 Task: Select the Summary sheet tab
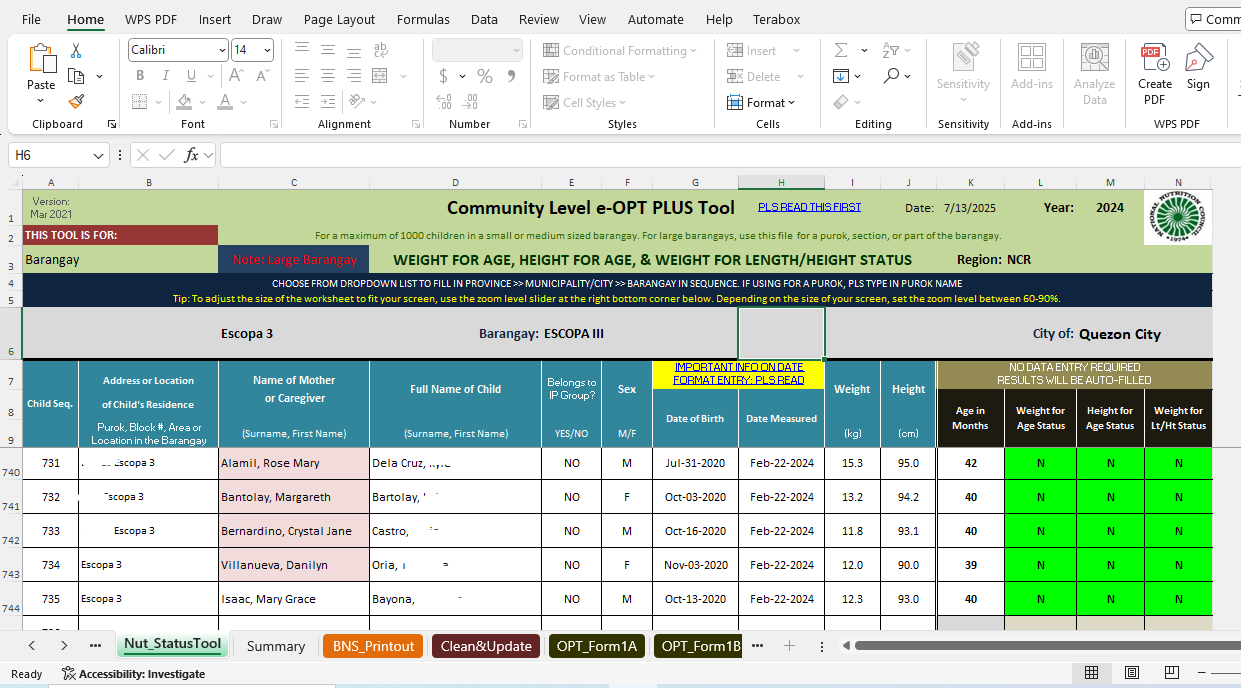click(275, 646)
